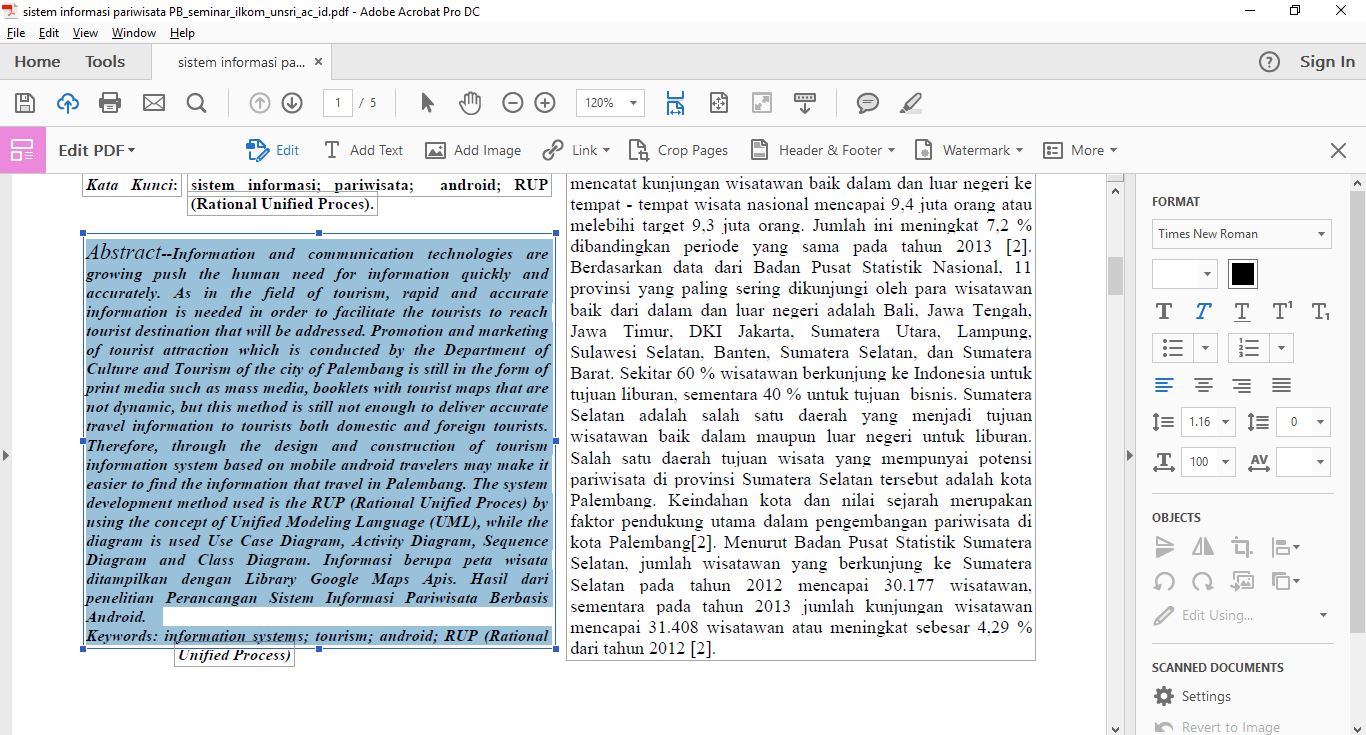Open the Link tool

click(576, 150)
